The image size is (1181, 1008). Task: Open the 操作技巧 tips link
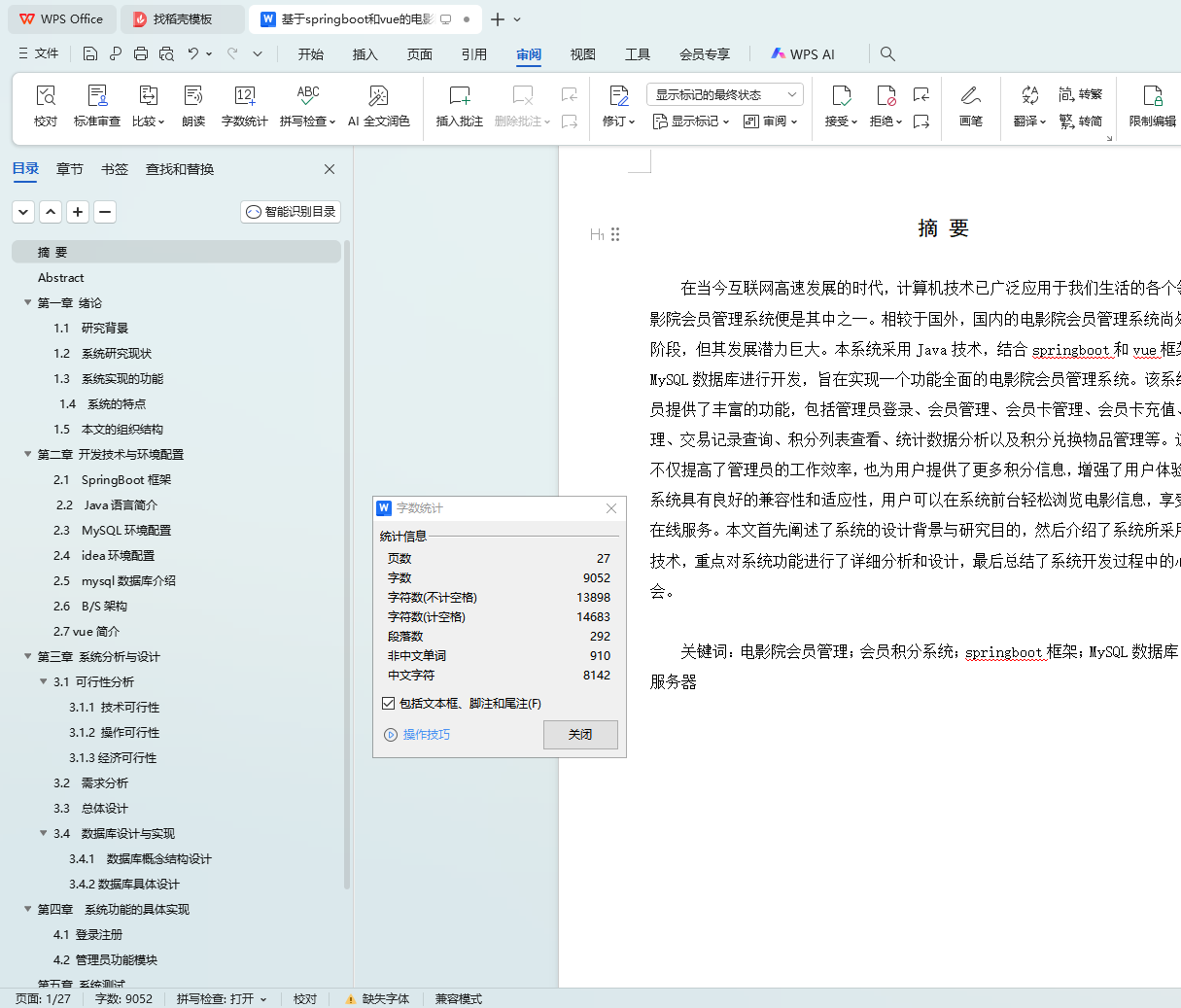[x=426, y=735]
